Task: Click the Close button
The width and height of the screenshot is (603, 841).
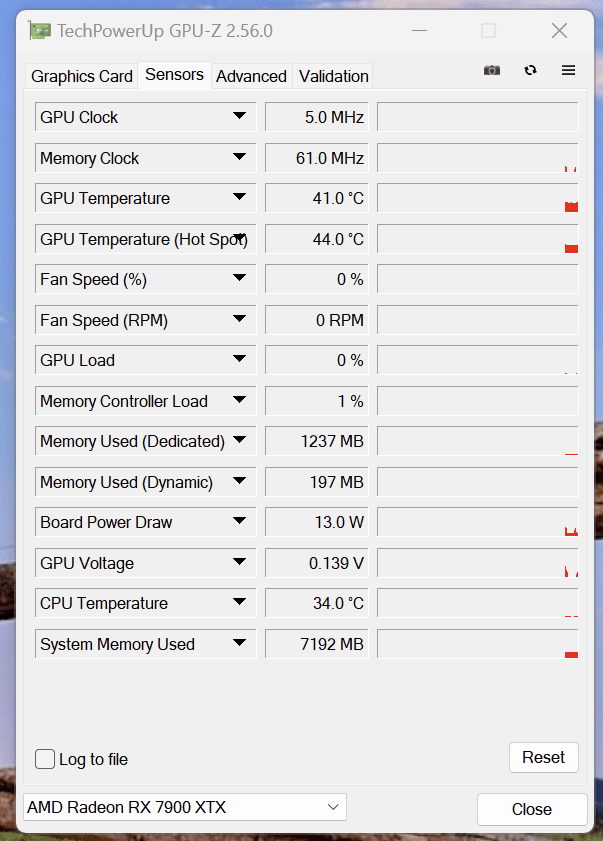Action: tap(532, 809)
